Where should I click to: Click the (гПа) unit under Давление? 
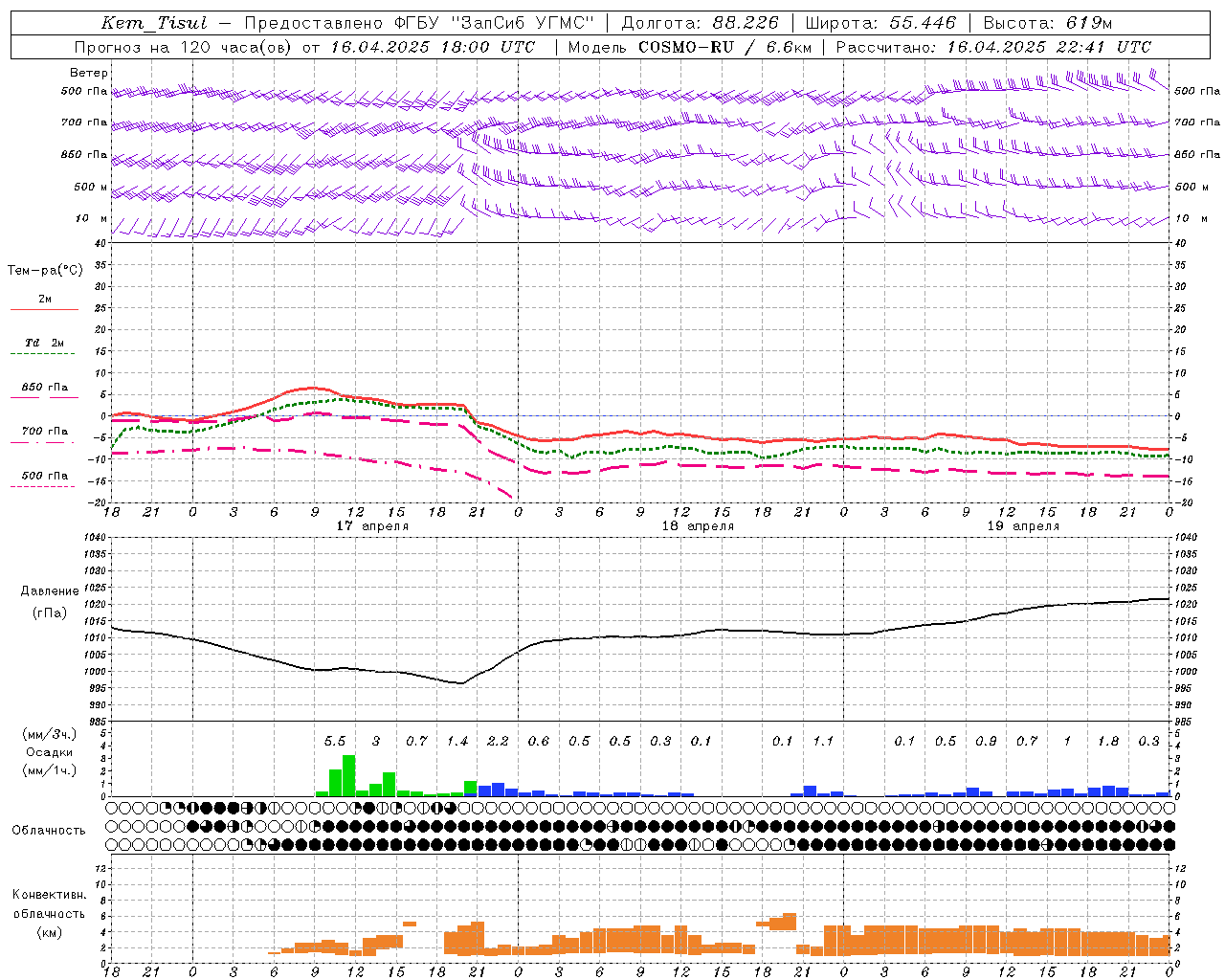pyautogui.click(x=50, y=613)
